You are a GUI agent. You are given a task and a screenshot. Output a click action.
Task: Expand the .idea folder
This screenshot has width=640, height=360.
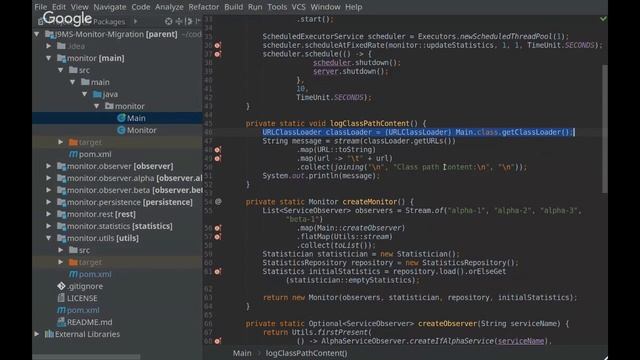[49, 46]
